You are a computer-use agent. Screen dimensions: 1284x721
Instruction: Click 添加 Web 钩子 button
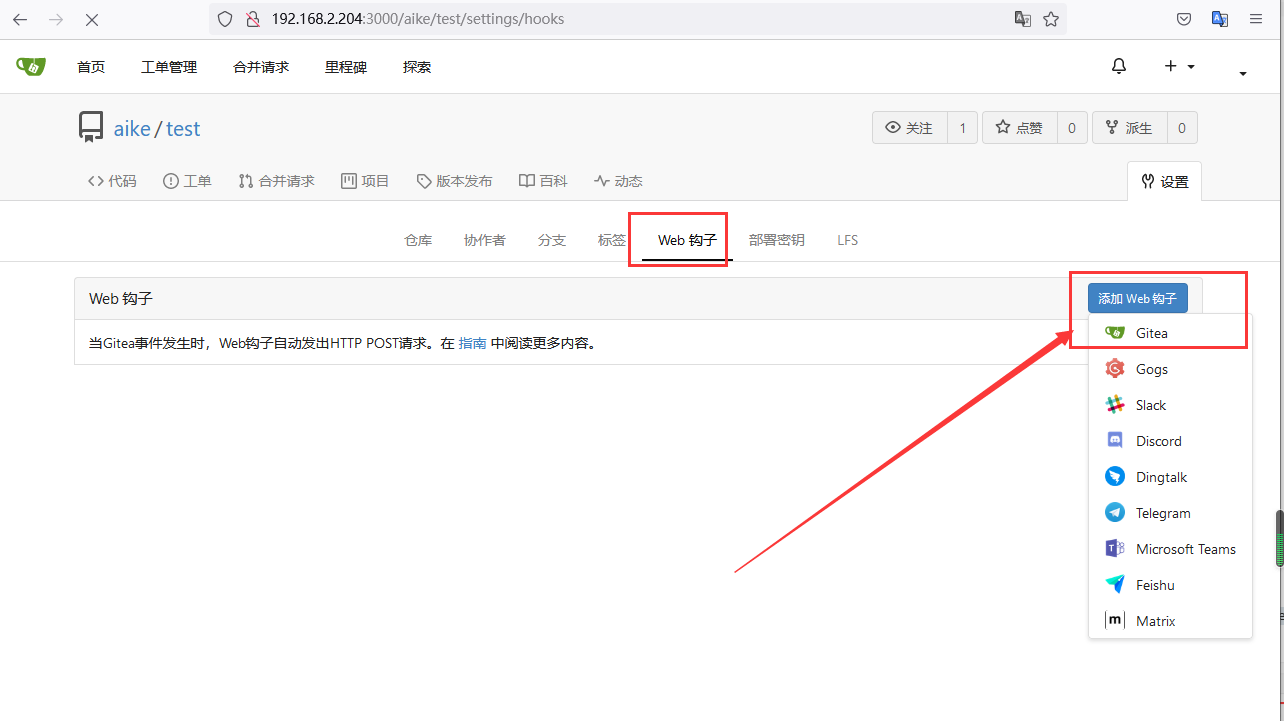point(1138,298)
